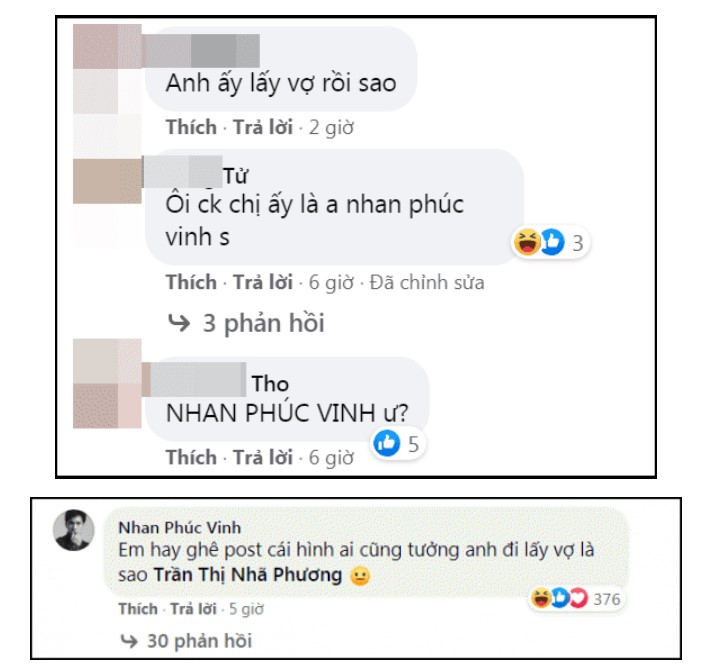Click the laughing emoji reaction on Tử's comment
The height and width of the screenshot is (671, 703).
pyautogui.click(x=527, y=242)
